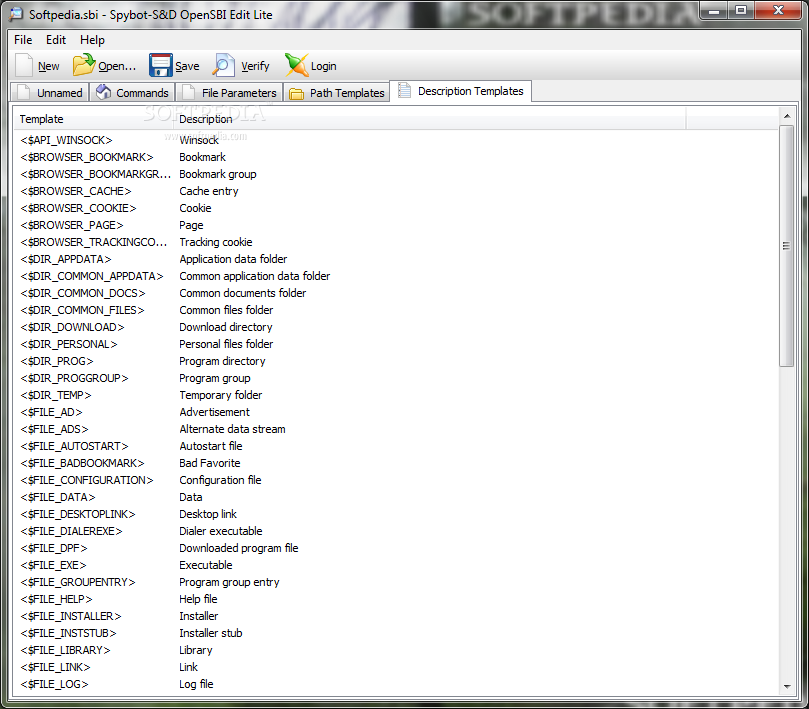Viewport: 809px width, 709px height.
Task: Select the <$FILE_EXE> template
Action: pos(53,566)
